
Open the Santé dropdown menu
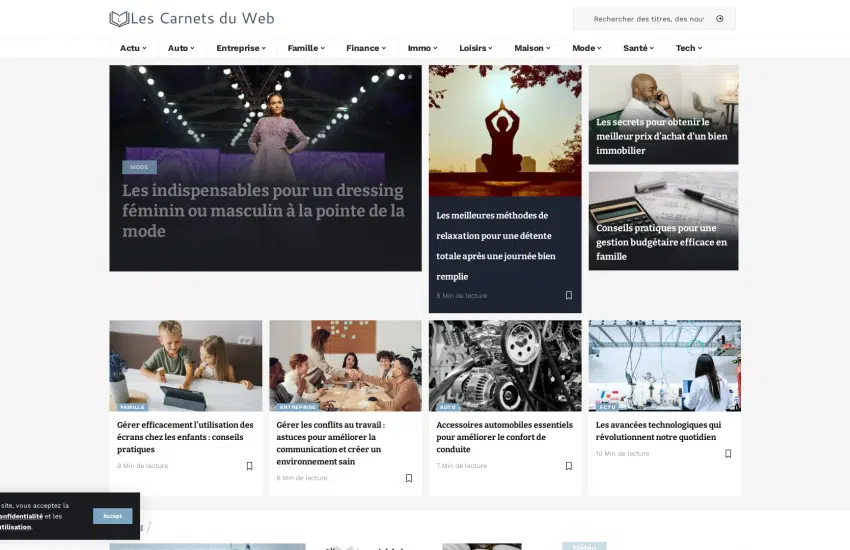tap(638, 48)
